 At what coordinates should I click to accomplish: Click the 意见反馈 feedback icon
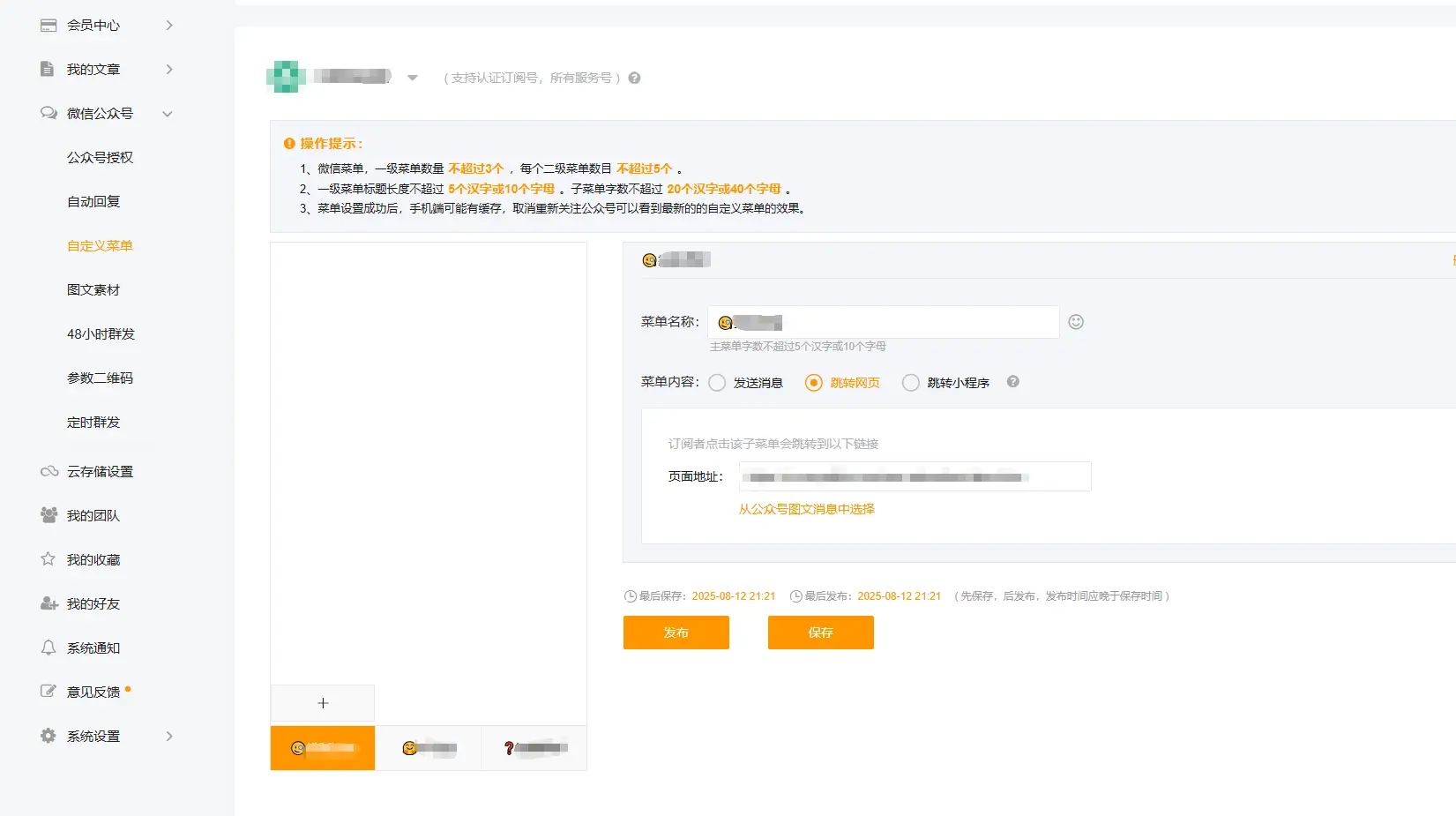48,692
